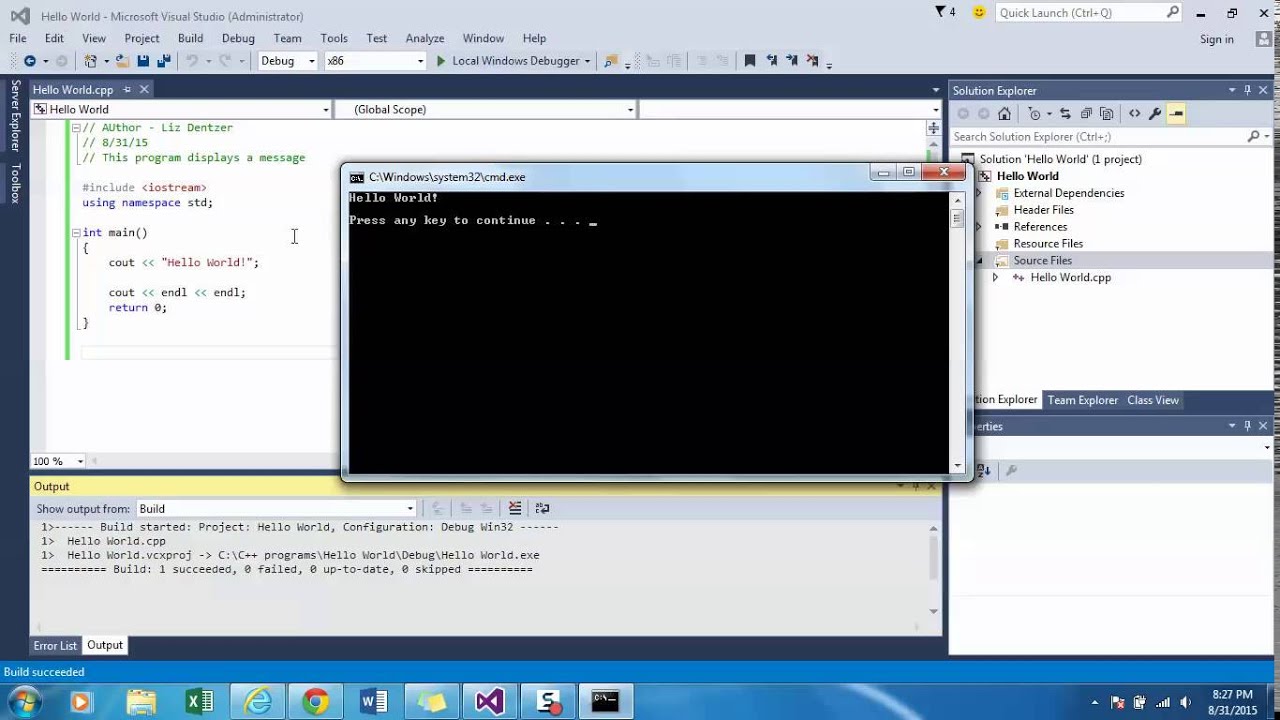The image size is (1280, 720).
Task: Switch to the Team Explorer tab
Action: [x=1083, y=400]
